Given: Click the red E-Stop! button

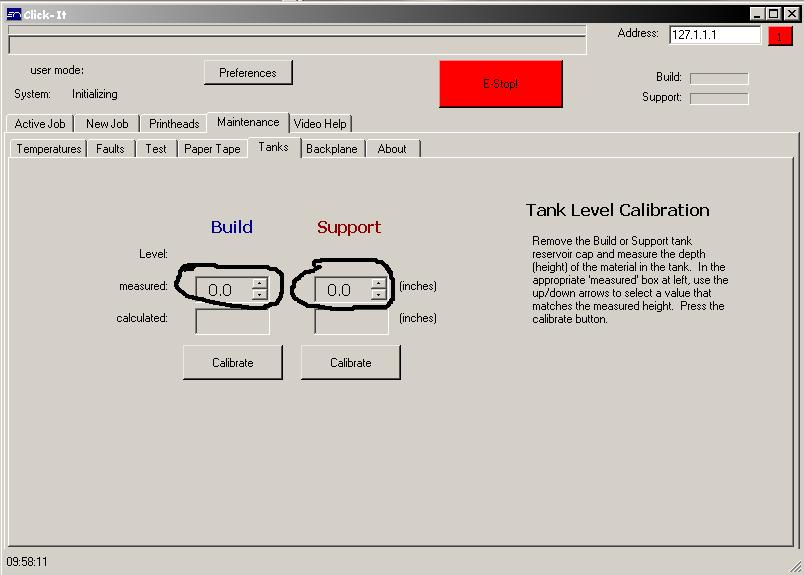Looking at the screenshot, I should pos(500,84).
